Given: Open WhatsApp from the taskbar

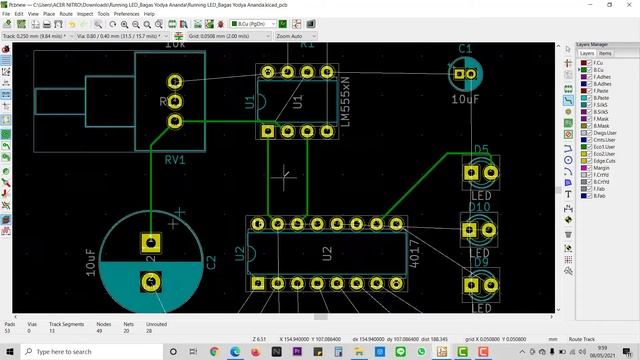Looking at the screenshot, I should click(x=421, y=351).
